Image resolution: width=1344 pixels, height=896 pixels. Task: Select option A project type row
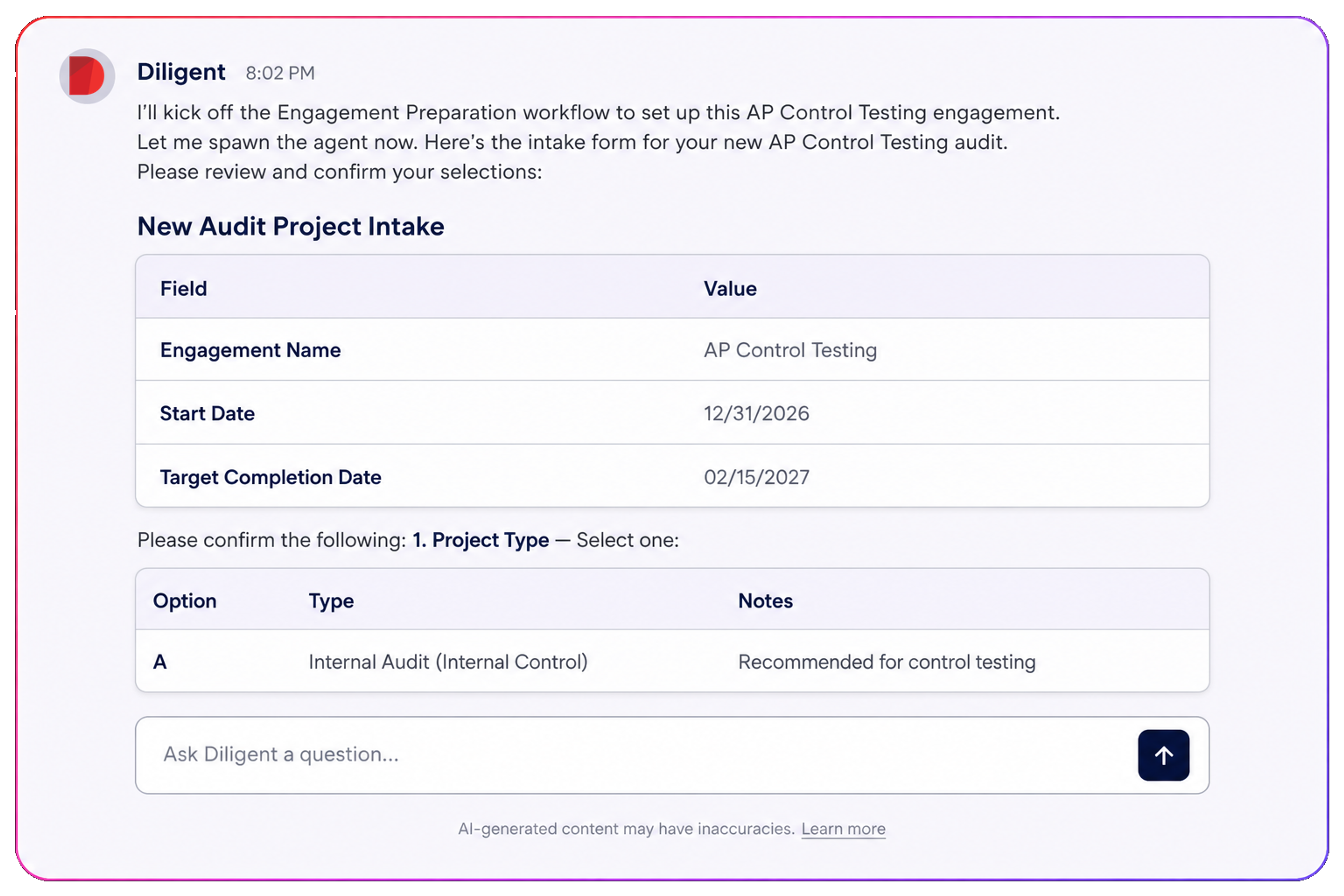(x=672, y=661)
